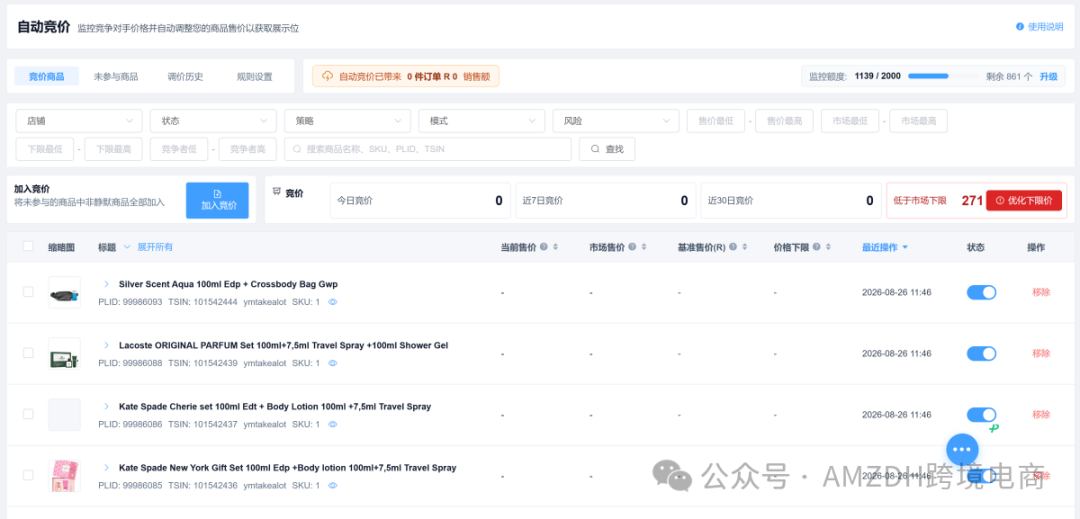Check the Lacoste ORIGINAL PARFUM row checkbox
This screenshot has height=519, width=1080.
pos(28,352)
